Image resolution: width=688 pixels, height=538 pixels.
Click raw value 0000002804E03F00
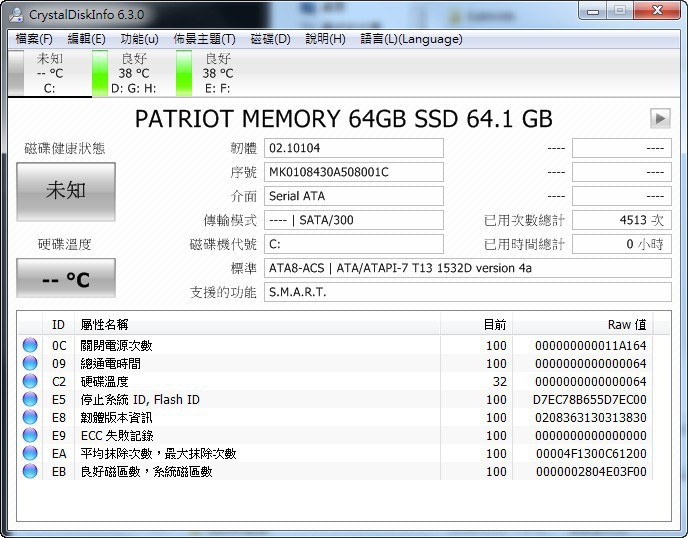(591, 471)
